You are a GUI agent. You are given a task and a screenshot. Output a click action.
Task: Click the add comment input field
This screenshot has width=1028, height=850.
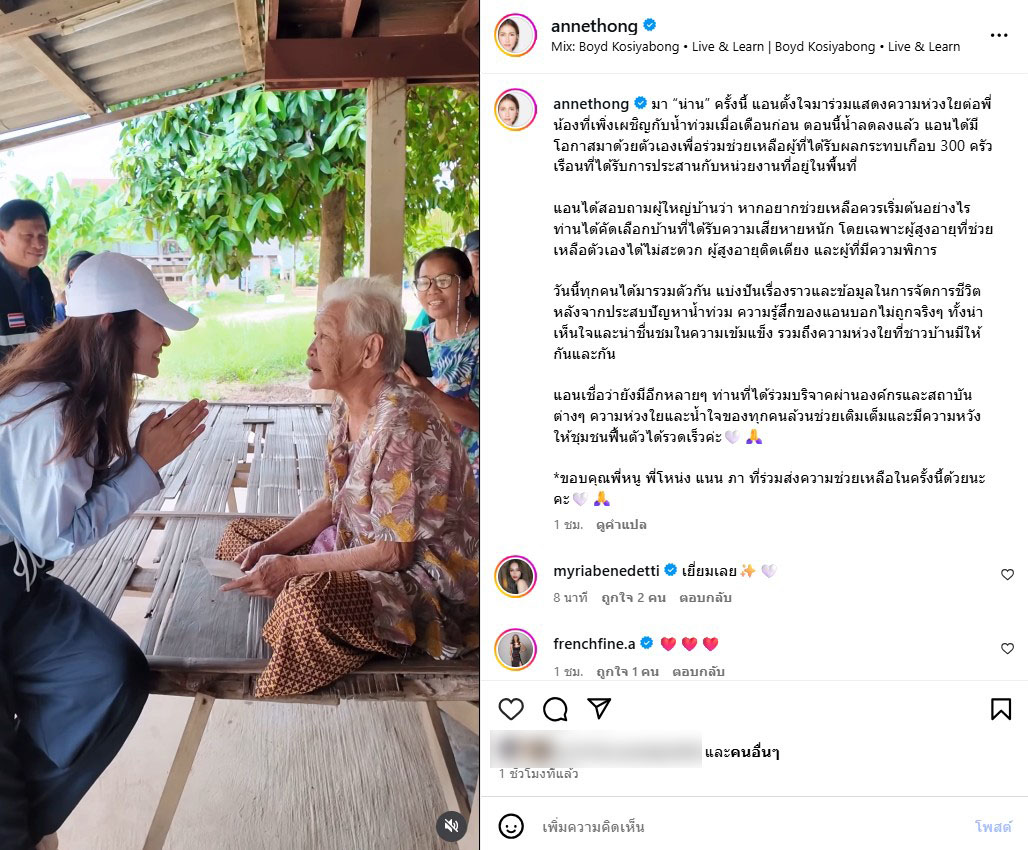pos(747,826)
